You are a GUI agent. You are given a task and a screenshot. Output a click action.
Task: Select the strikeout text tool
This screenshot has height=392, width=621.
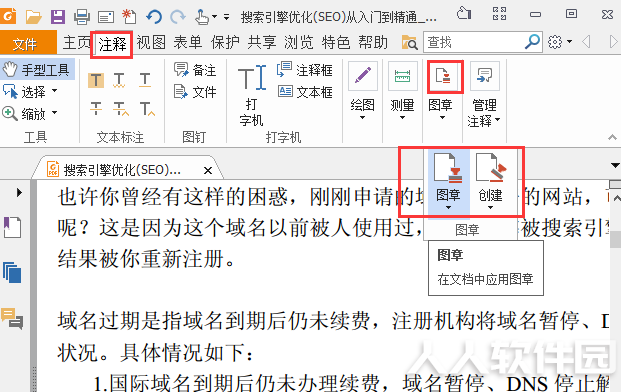95,108
